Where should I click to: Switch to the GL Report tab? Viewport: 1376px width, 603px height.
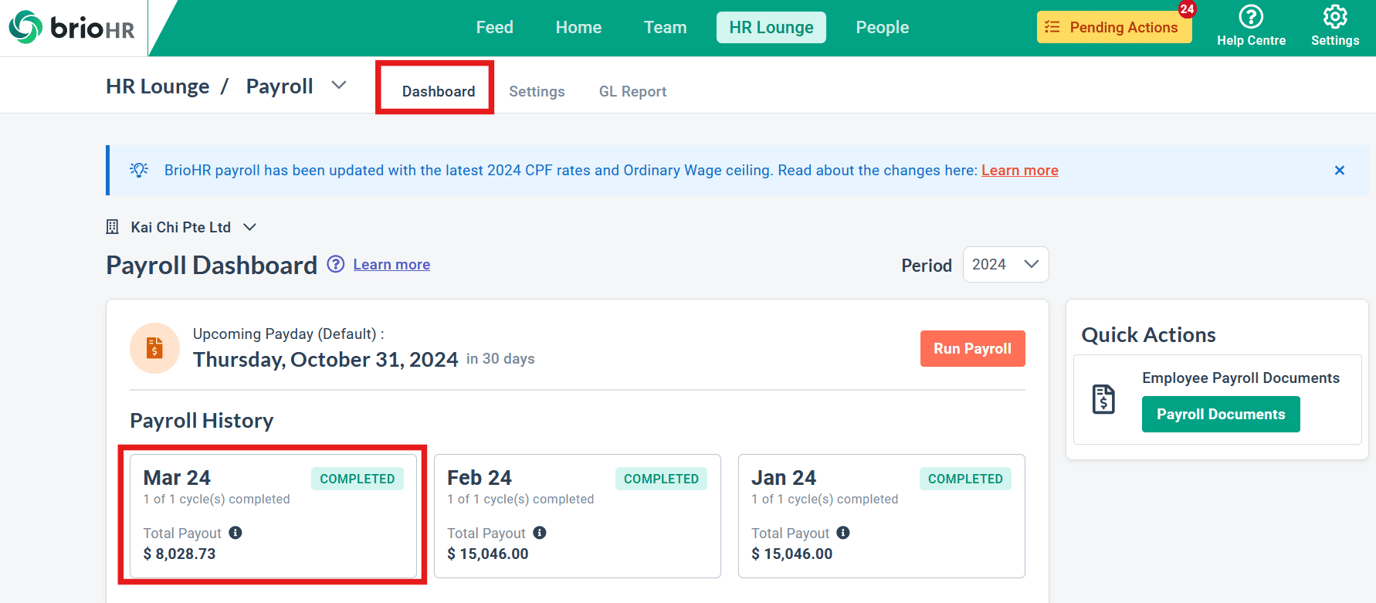tap(632, 91)
